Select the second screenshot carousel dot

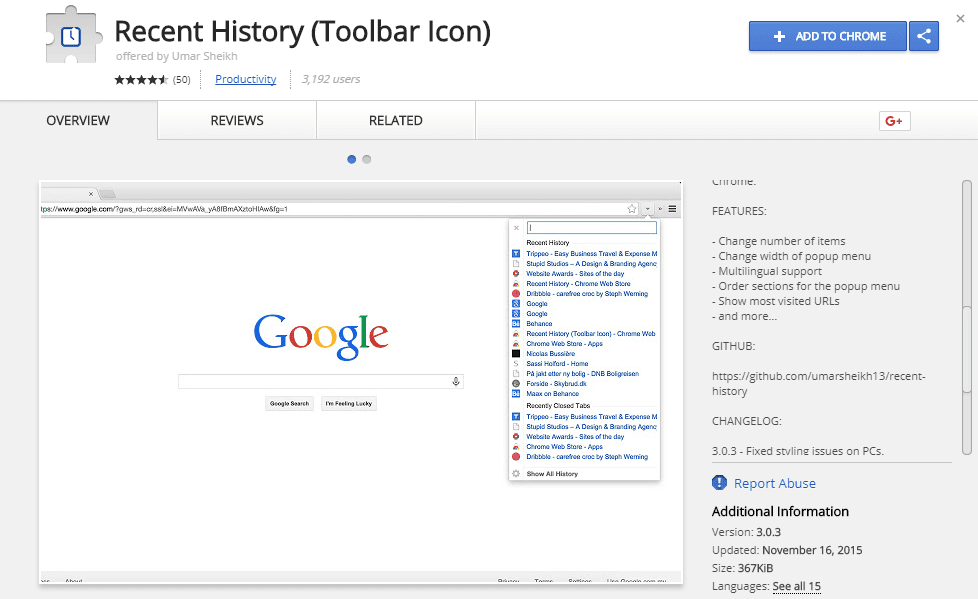(367, 159)
